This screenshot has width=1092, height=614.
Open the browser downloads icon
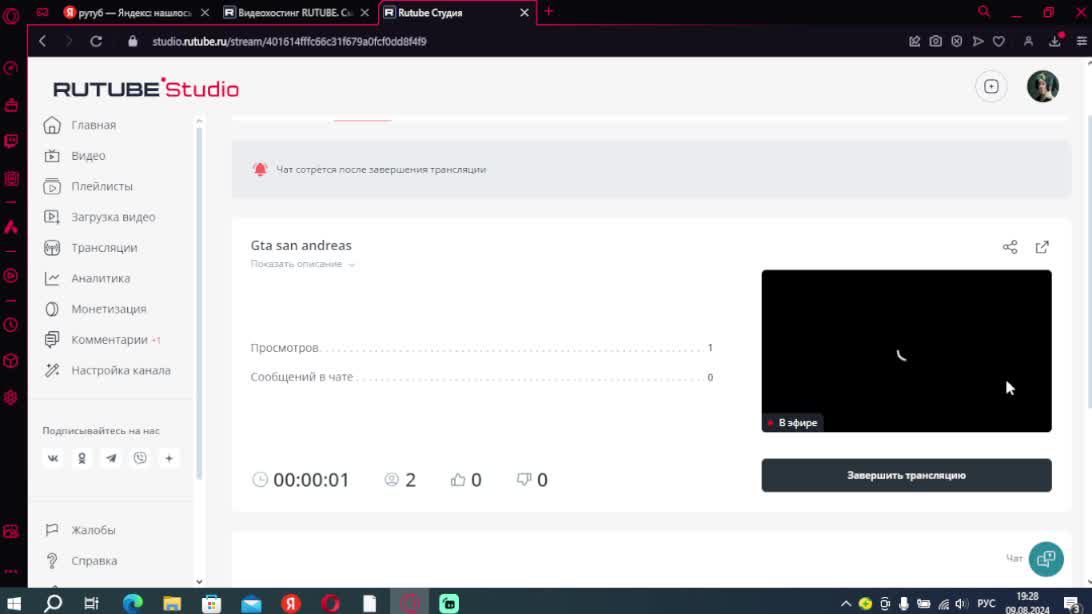pyautogui.click(x=1055, y=41)
